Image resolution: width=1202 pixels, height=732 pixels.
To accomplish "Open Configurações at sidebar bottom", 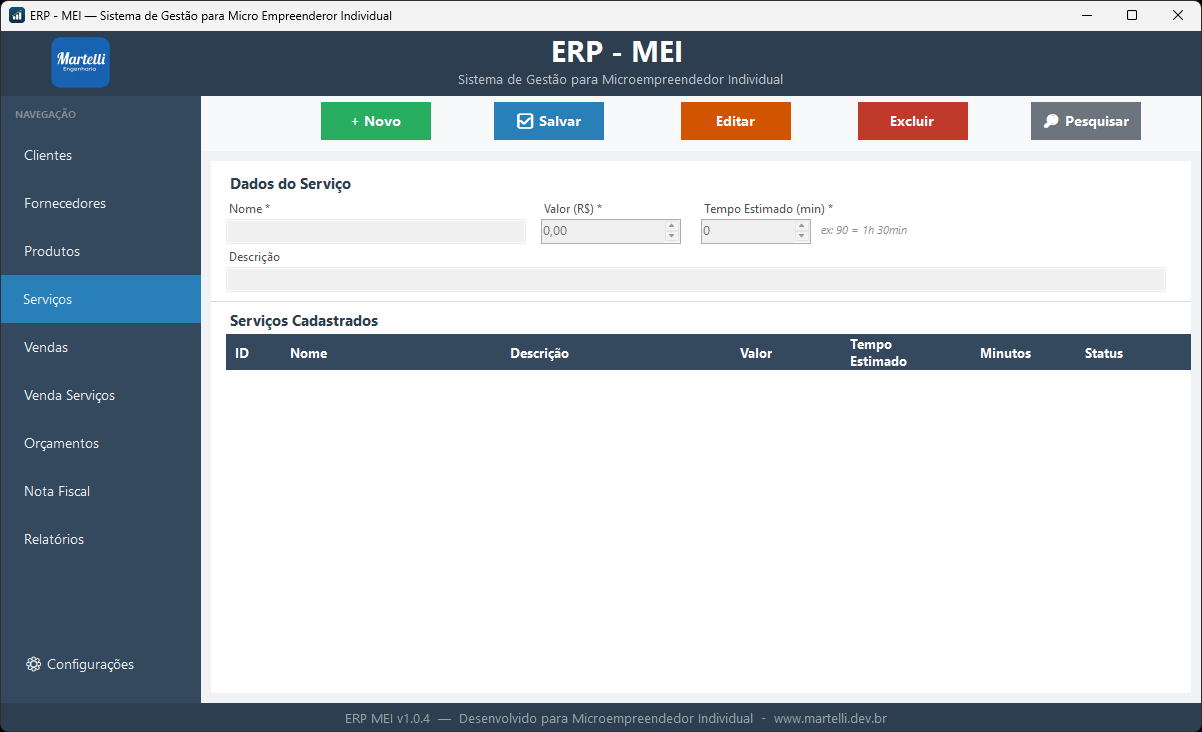I will (x=100, y=664).
